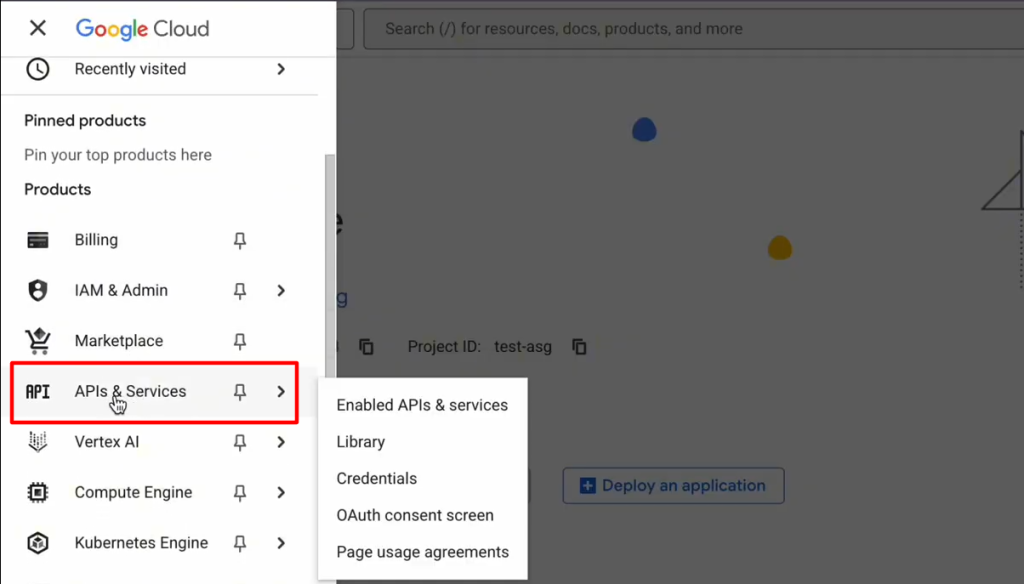Expand the Compute Engine submenu chevron

tap(281, 493)
